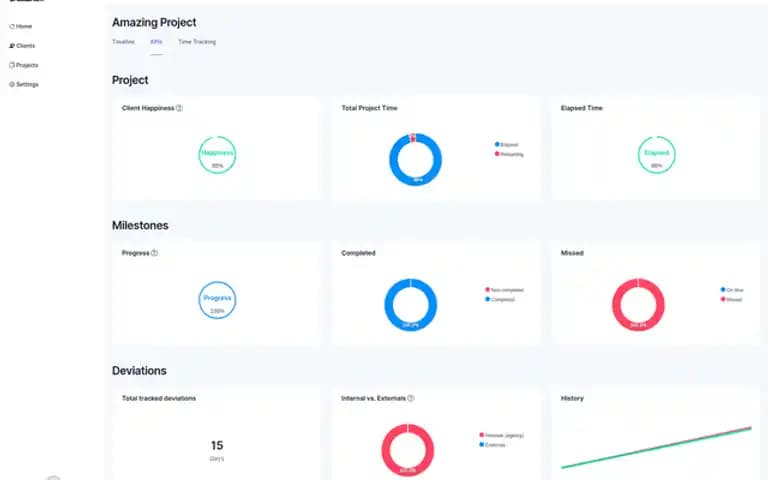
Task: Click the Projects icon in the sidebar
Action: tap(12, 65)
